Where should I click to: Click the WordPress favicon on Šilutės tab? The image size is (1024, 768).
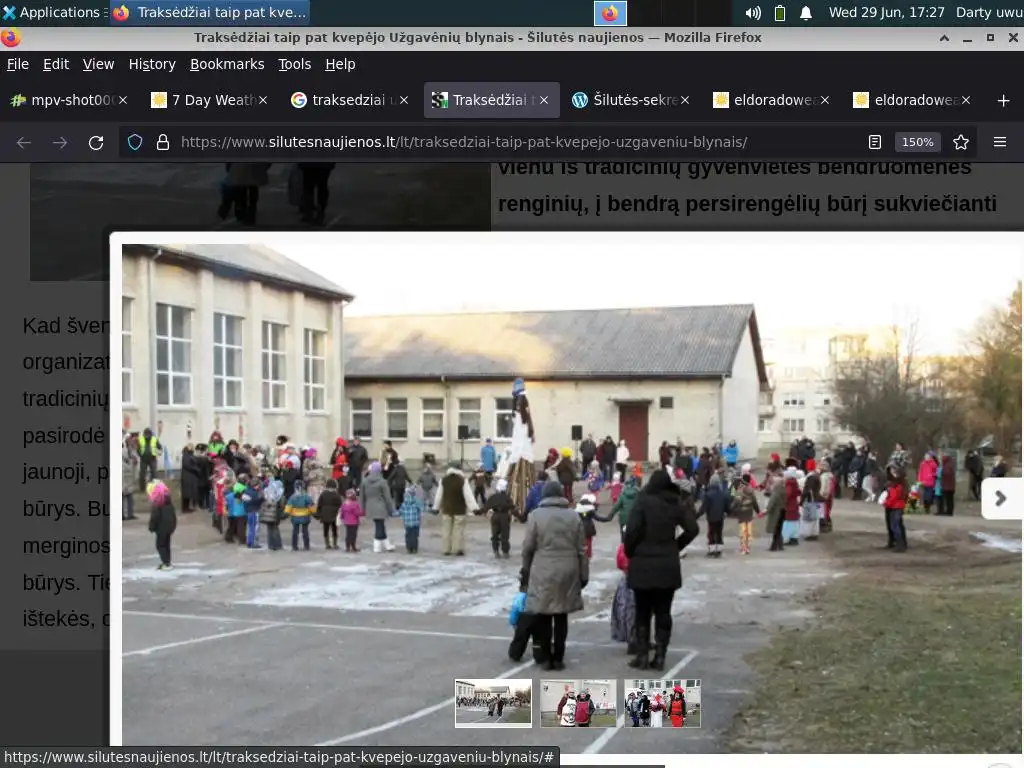click(580, 100)
